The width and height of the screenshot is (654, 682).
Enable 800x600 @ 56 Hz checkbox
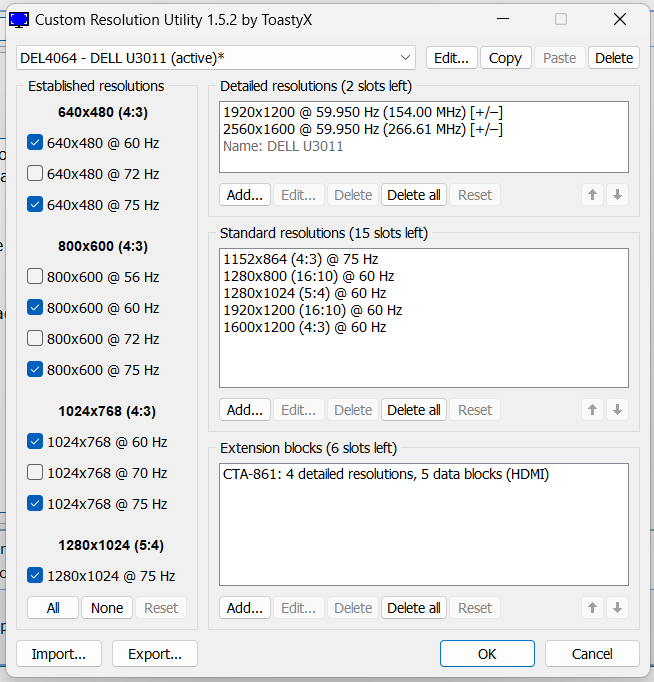35,277
